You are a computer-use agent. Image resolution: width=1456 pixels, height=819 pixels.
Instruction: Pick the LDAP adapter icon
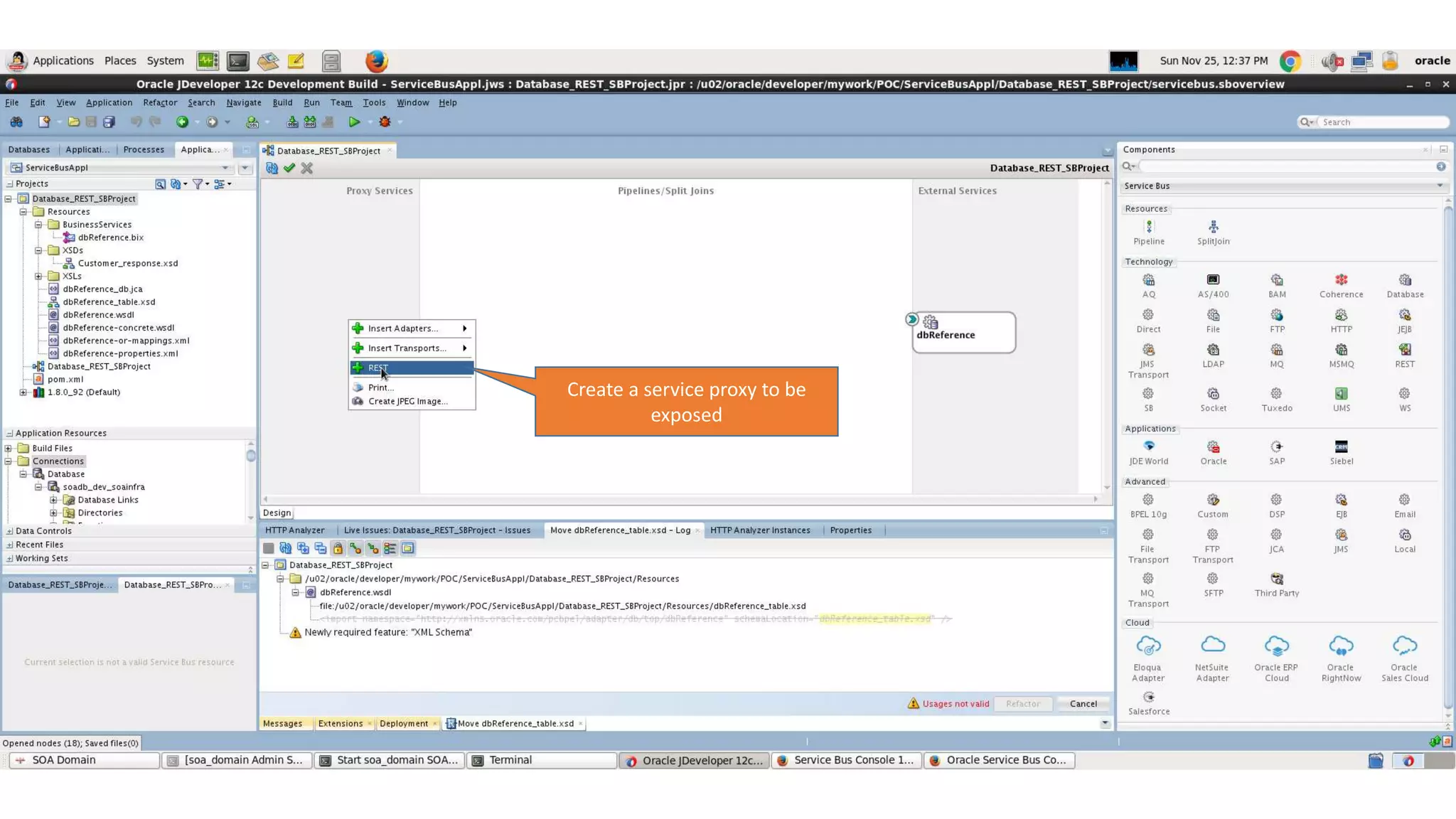1213,350
